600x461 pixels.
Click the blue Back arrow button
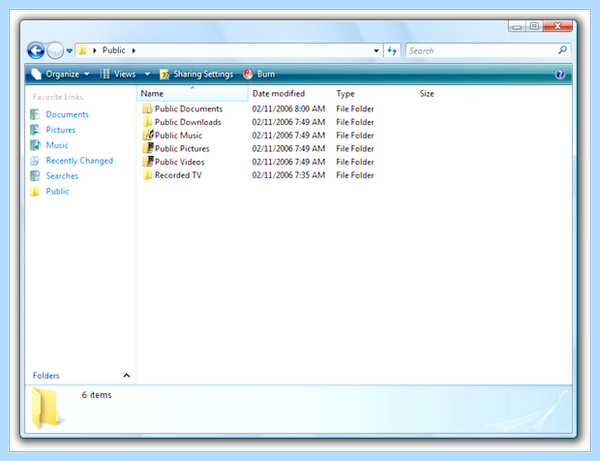[36, 50]
